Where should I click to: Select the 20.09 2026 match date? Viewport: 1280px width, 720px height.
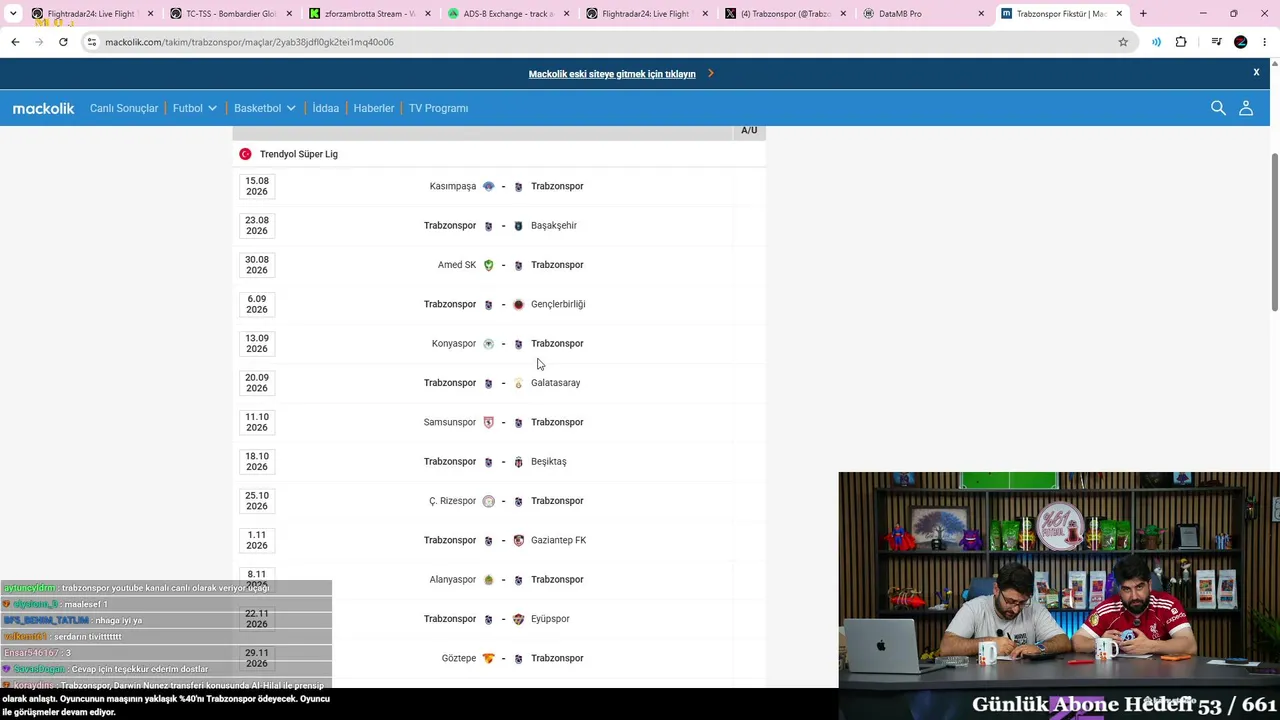pyautogui.click(x=257, y=383)
